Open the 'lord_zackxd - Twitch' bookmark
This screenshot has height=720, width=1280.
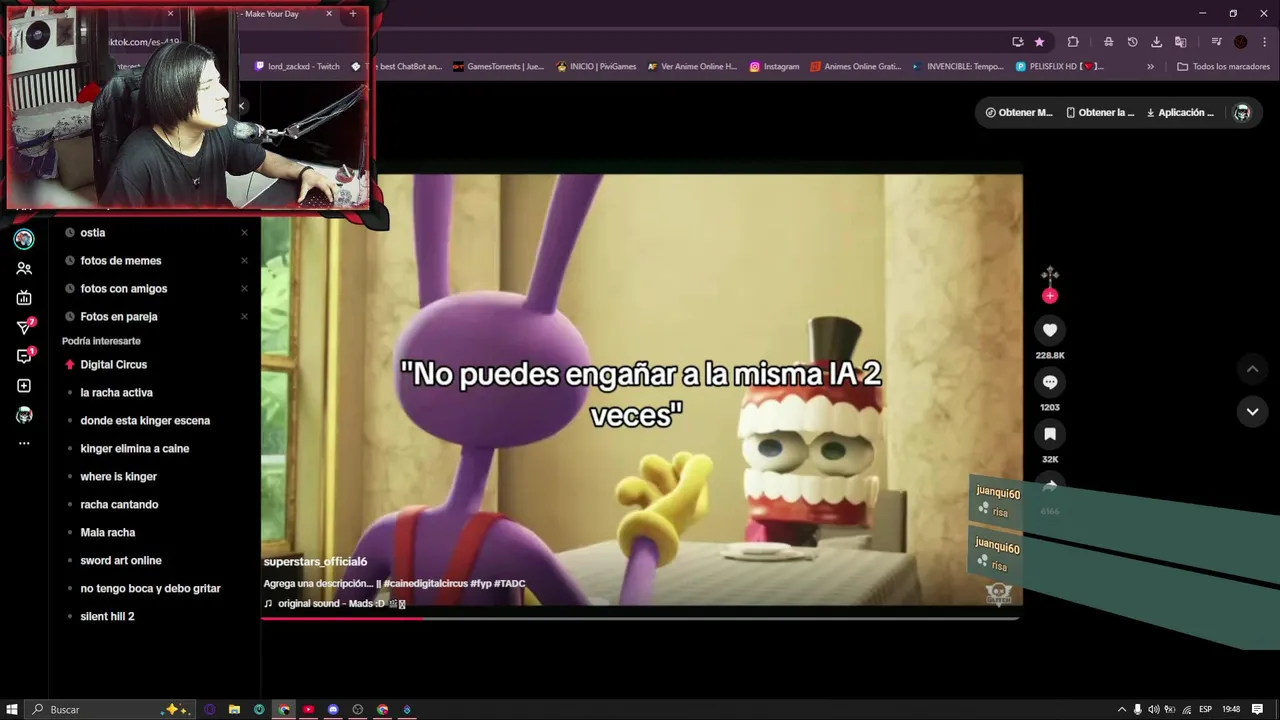(297, 67)
